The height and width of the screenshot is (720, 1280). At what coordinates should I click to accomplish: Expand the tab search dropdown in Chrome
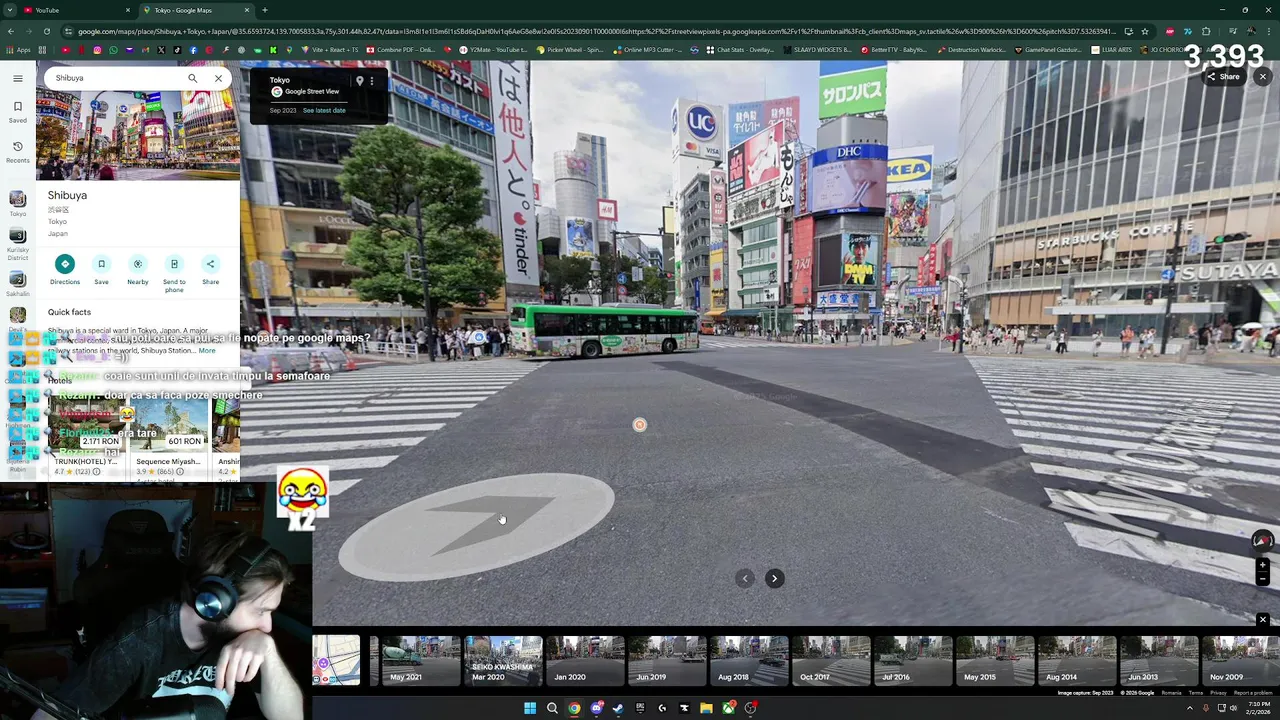[x=9, y=10]
